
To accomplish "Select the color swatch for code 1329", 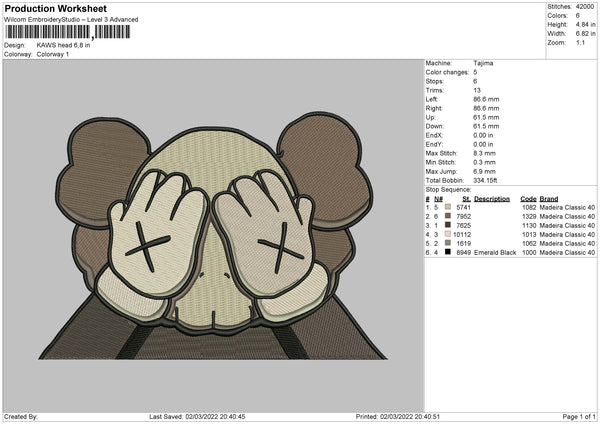I will (448, 216).
